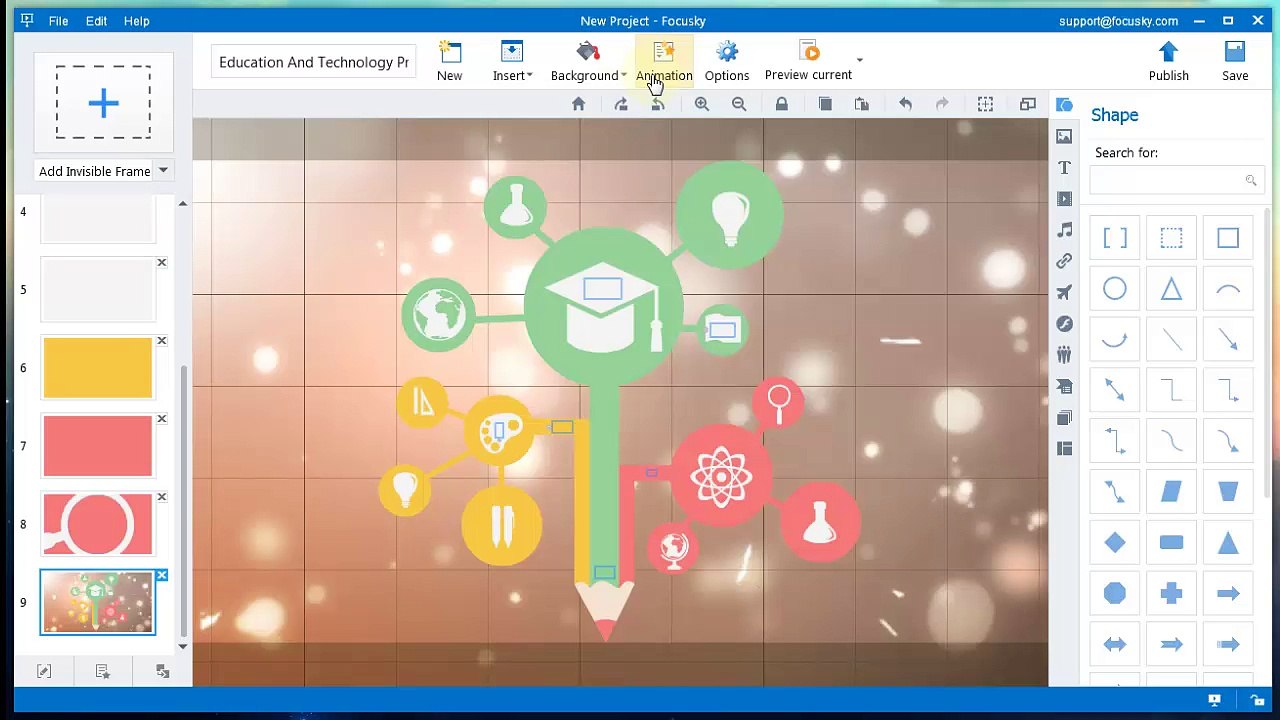Viewport: 1280px width, 720px height.
Task: Select the Text tool in sidebar
Action: tap(1064, 167)
